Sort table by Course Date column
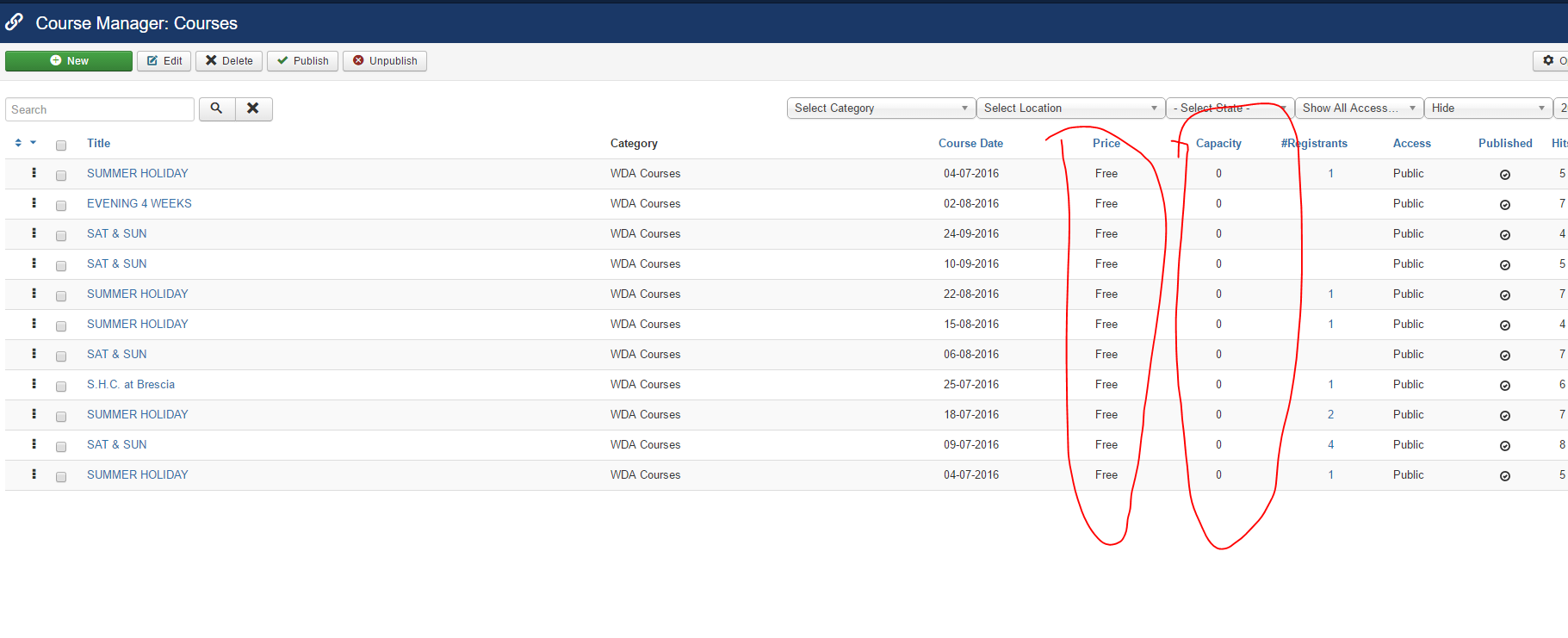 click(970, 144)
